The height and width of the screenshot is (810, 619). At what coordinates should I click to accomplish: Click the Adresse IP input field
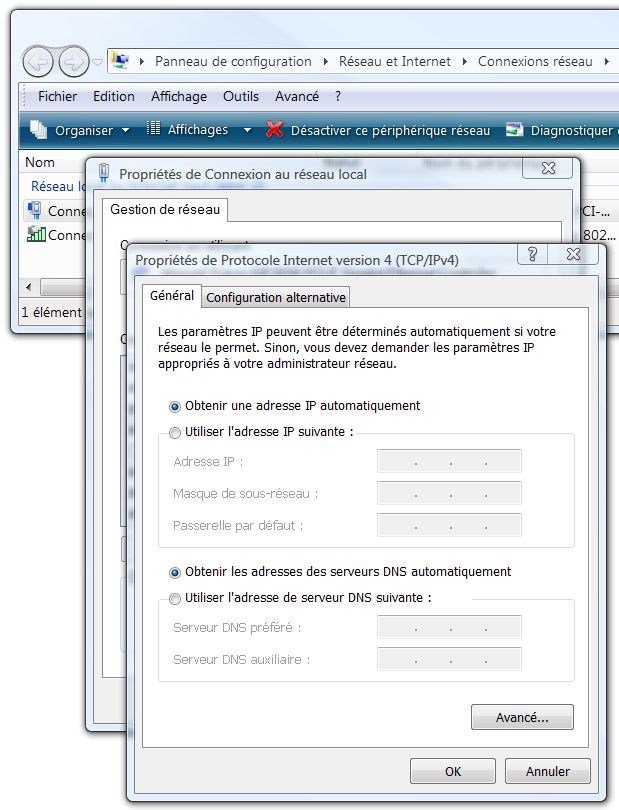point(449,461)
